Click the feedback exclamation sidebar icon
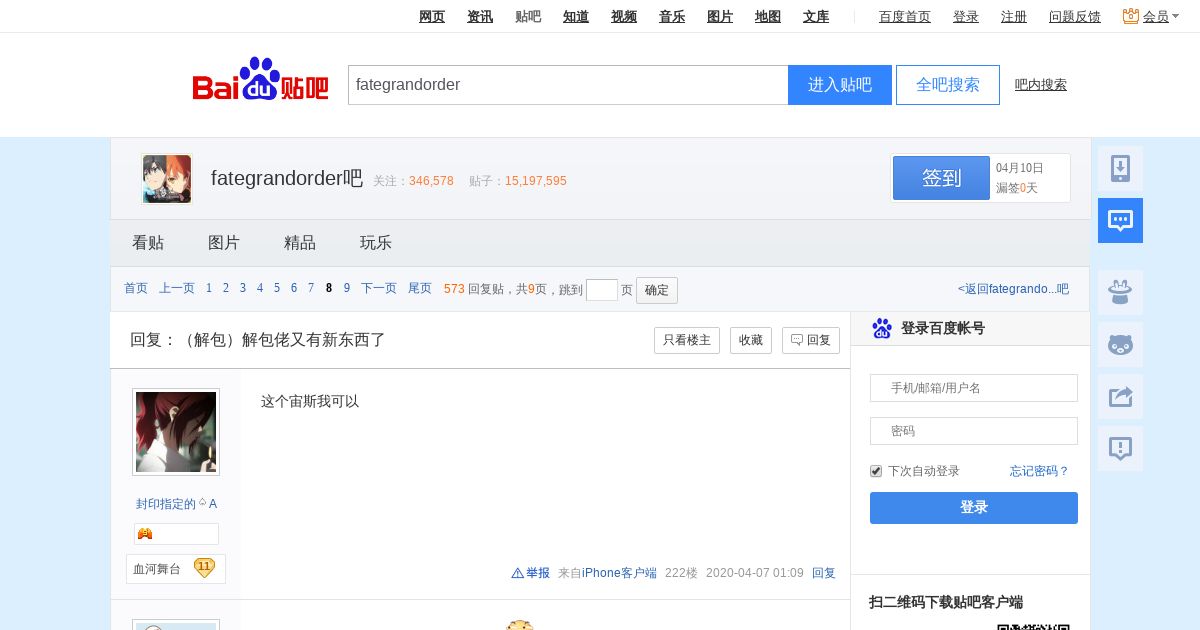 (x=1120, y=449)
